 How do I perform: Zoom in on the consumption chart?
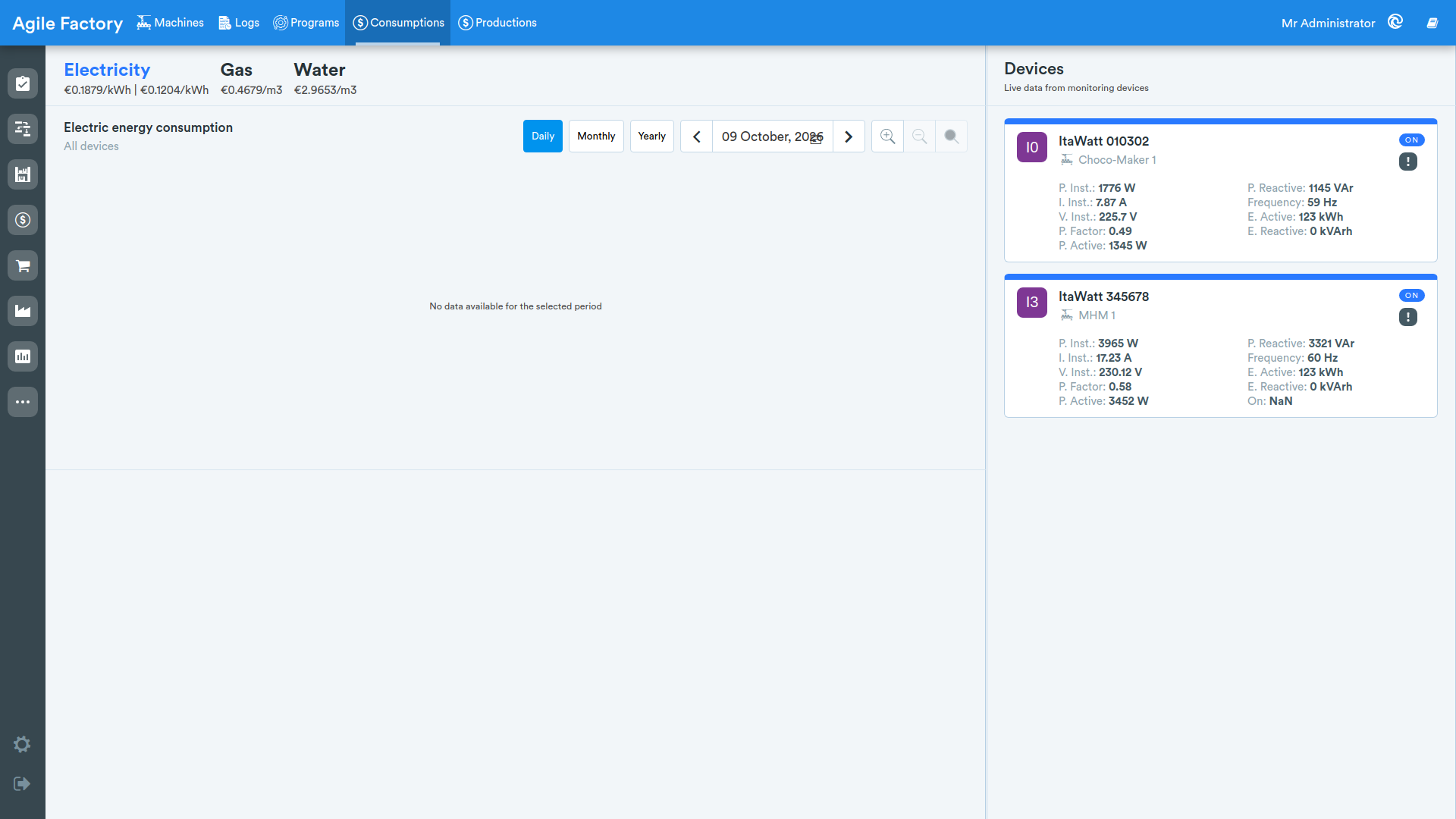(887, 136)
